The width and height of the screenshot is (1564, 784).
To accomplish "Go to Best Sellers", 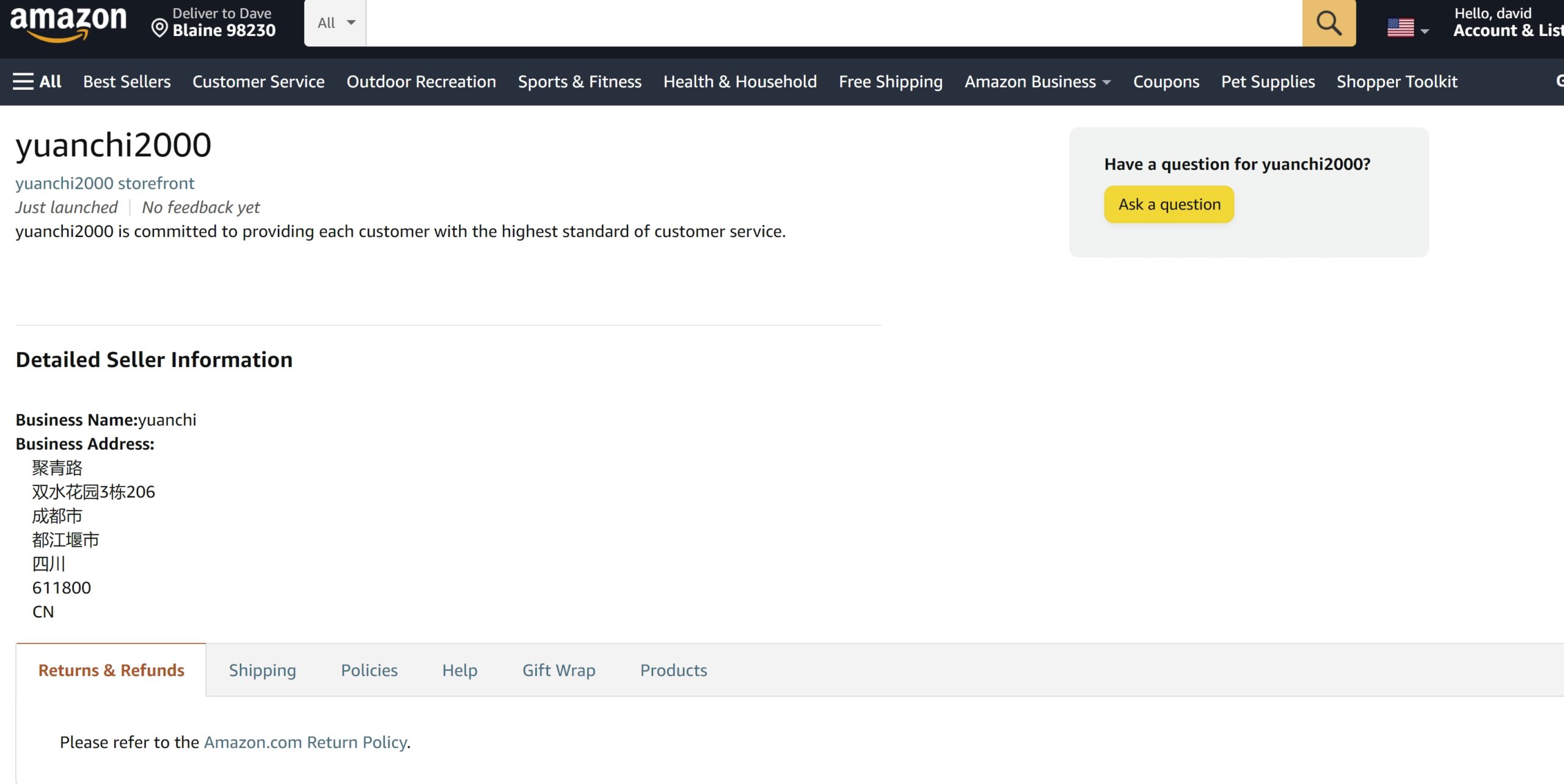I will tap(127, 81).
